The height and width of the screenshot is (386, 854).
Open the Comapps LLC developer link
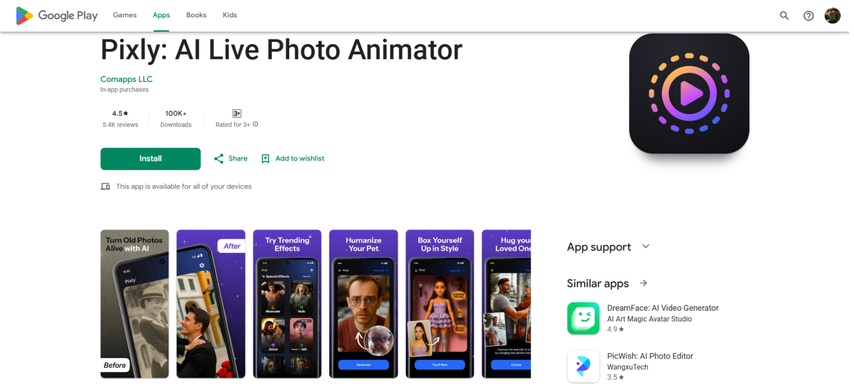126,79
